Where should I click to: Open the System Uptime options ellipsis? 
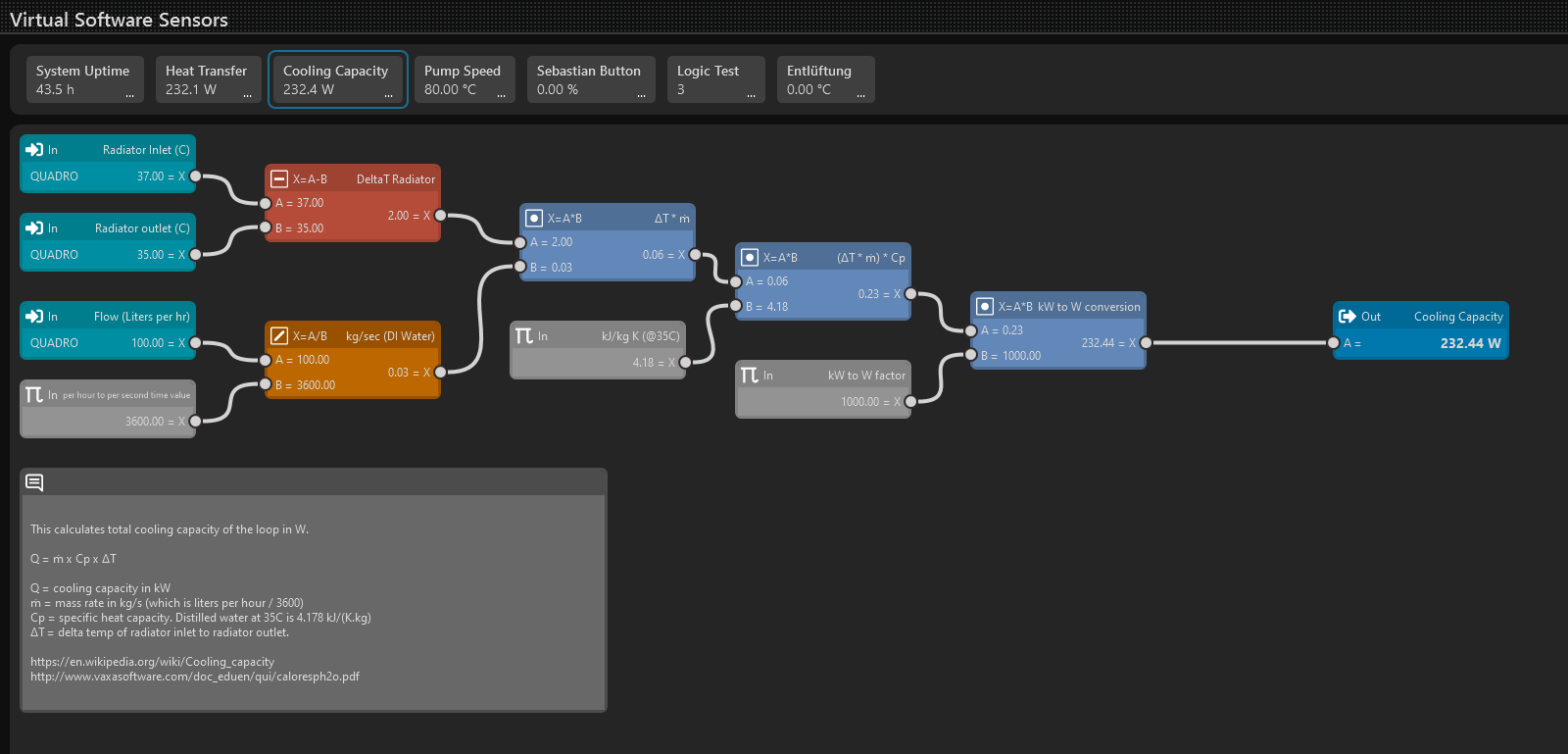(129, 95)
